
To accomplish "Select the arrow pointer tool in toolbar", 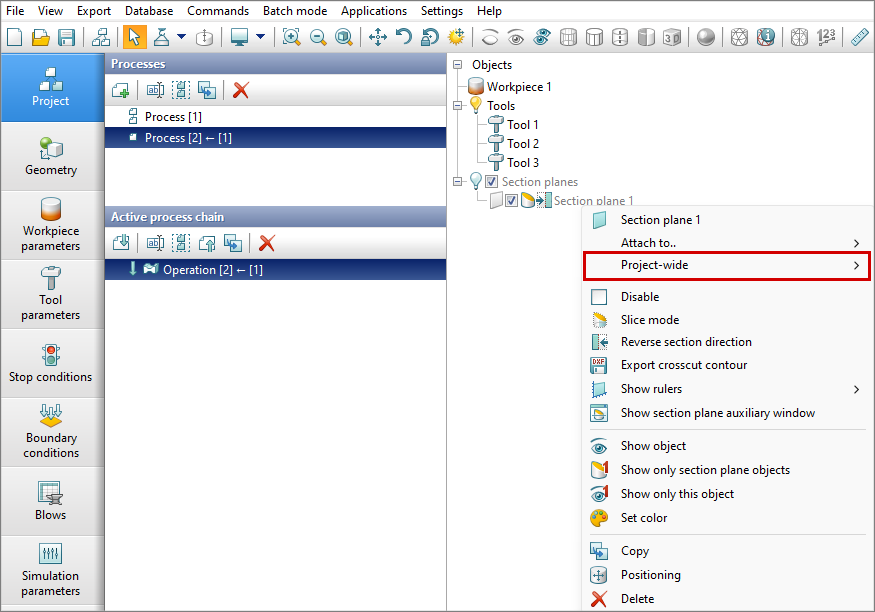I will pos(133,38).
